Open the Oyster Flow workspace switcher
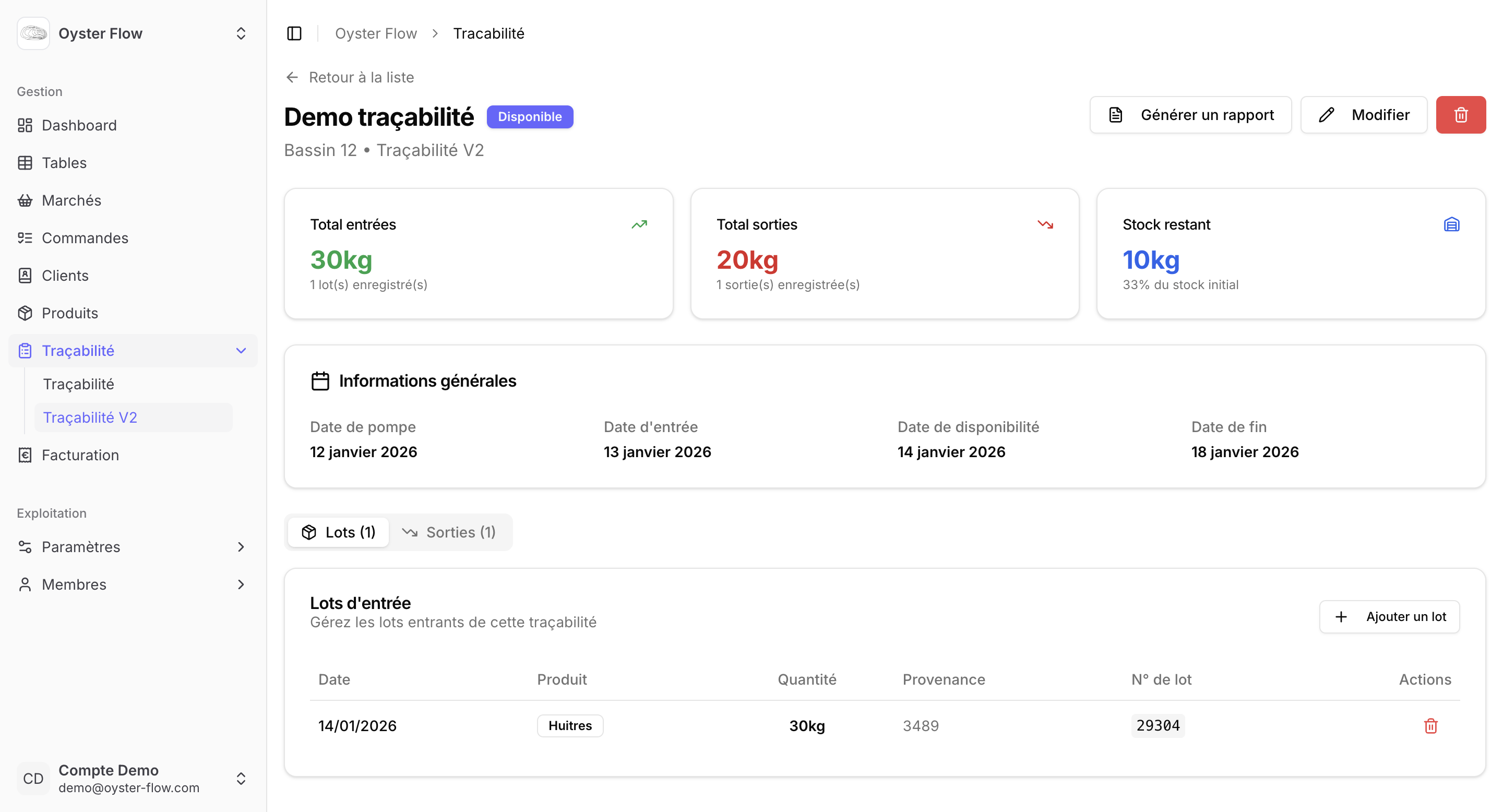 tap(241, 33)
